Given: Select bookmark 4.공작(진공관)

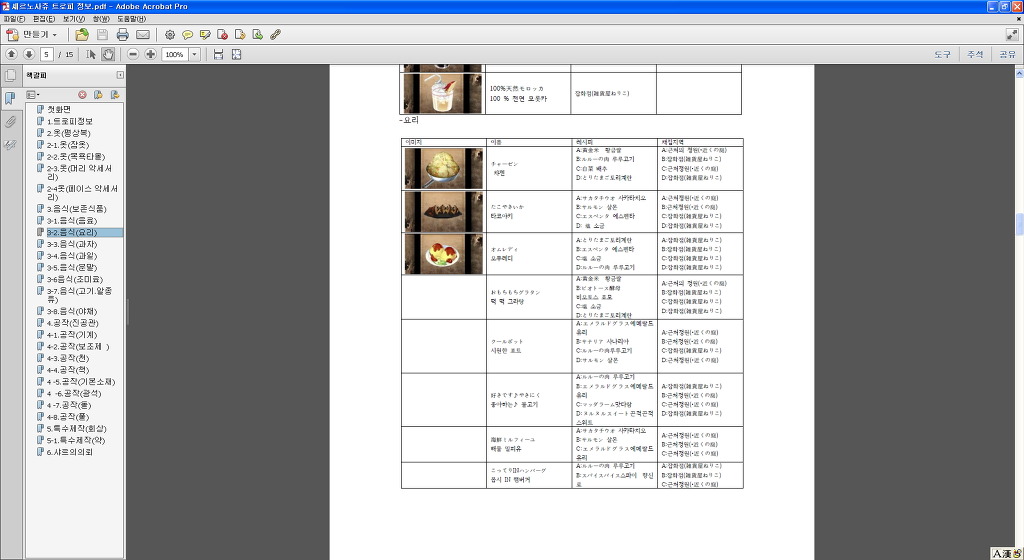Looking at the screenshot, I should point(73,323).
